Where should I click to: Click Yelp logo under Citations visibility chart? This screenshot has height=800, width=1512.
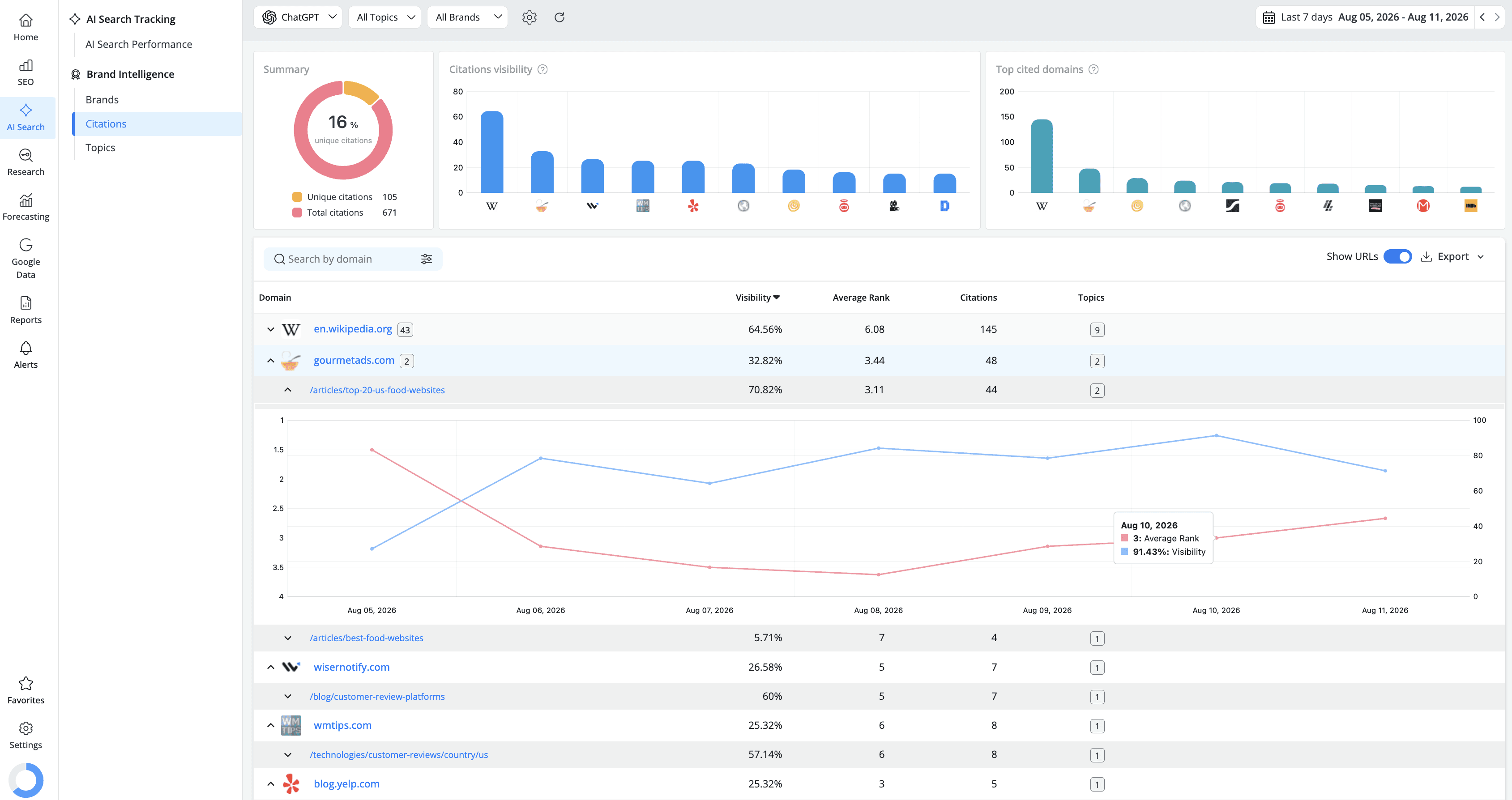(693, 206)
